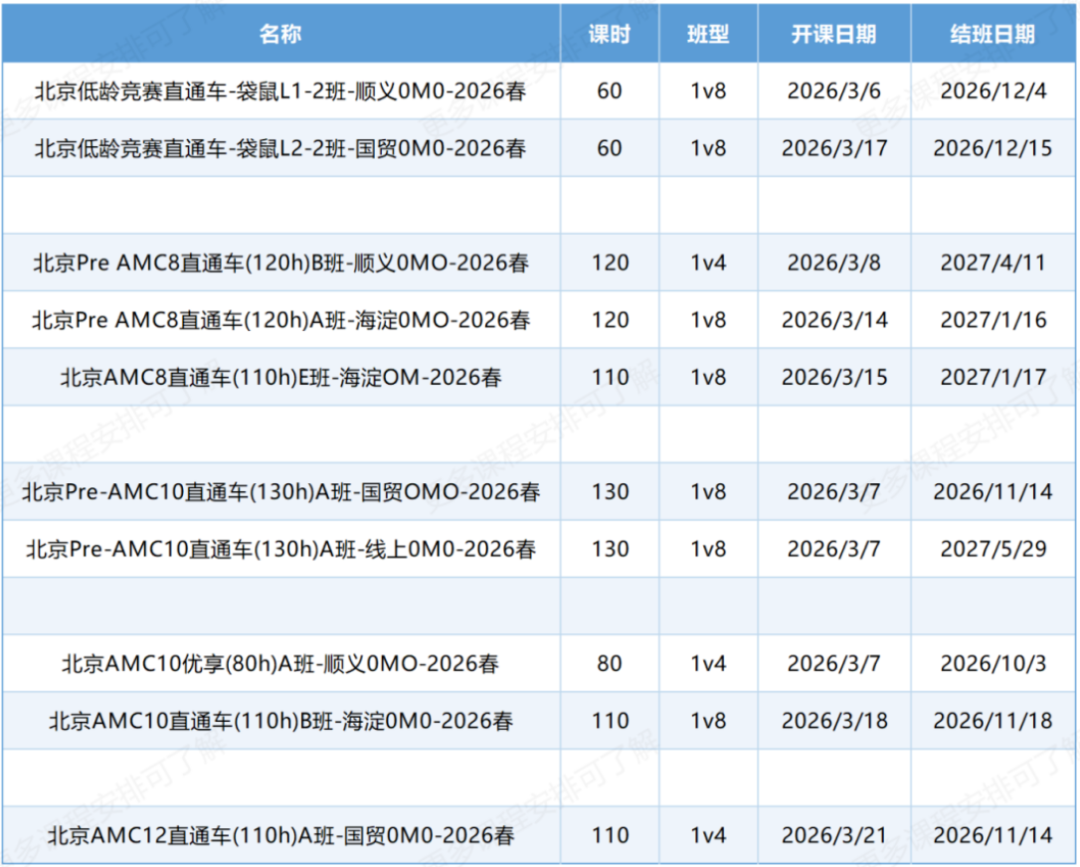Click the 班型 column header

coord(708,32)
